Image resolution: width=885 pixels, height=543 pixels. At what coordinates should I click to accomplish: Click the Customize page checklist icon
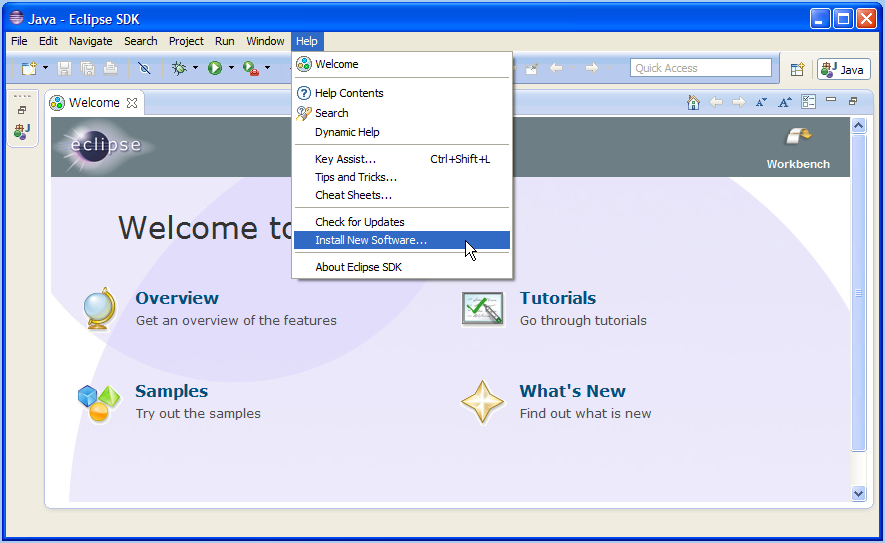pos(809,102)
